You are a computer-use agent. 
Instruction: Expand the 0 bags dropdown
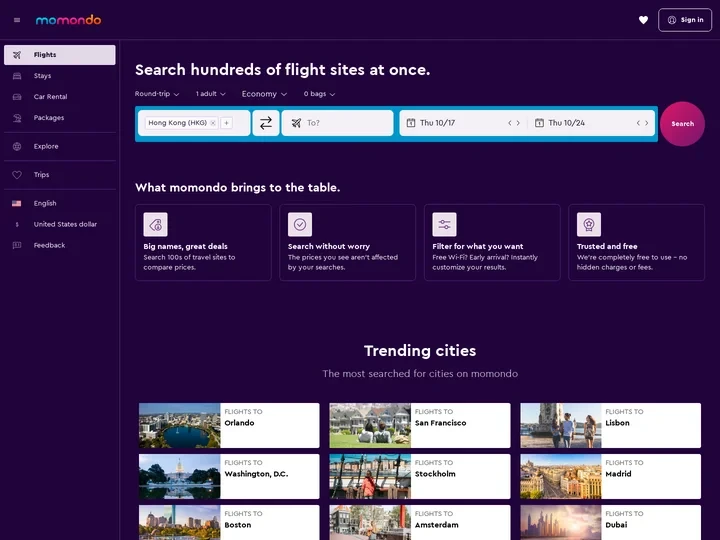click(x=319, y=94)
